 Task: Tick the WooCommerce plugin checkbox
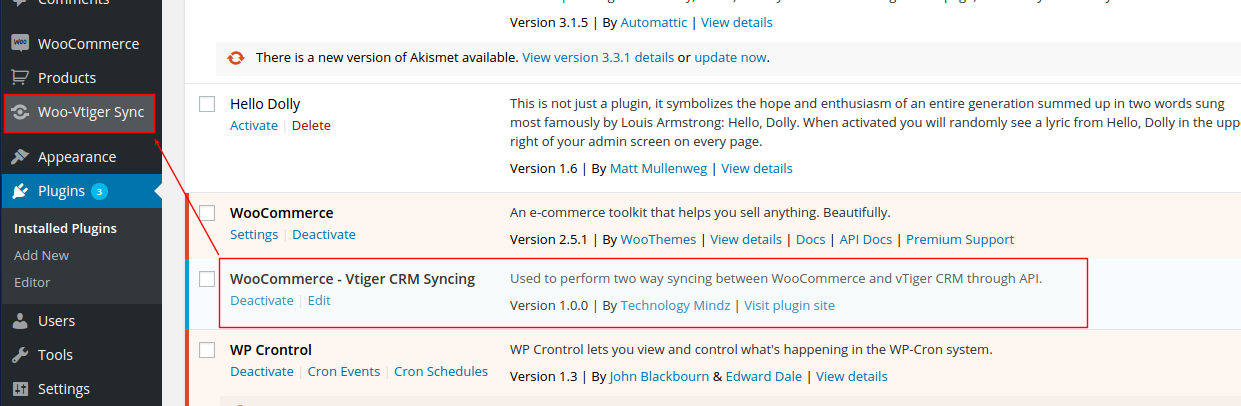(207, 213)
